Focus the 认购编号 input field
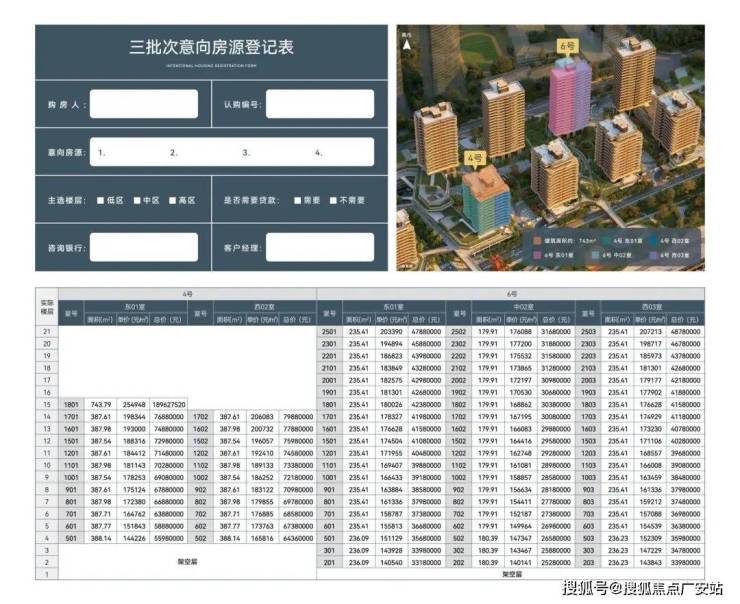740x604 pixels. click(x=320, y=104)
